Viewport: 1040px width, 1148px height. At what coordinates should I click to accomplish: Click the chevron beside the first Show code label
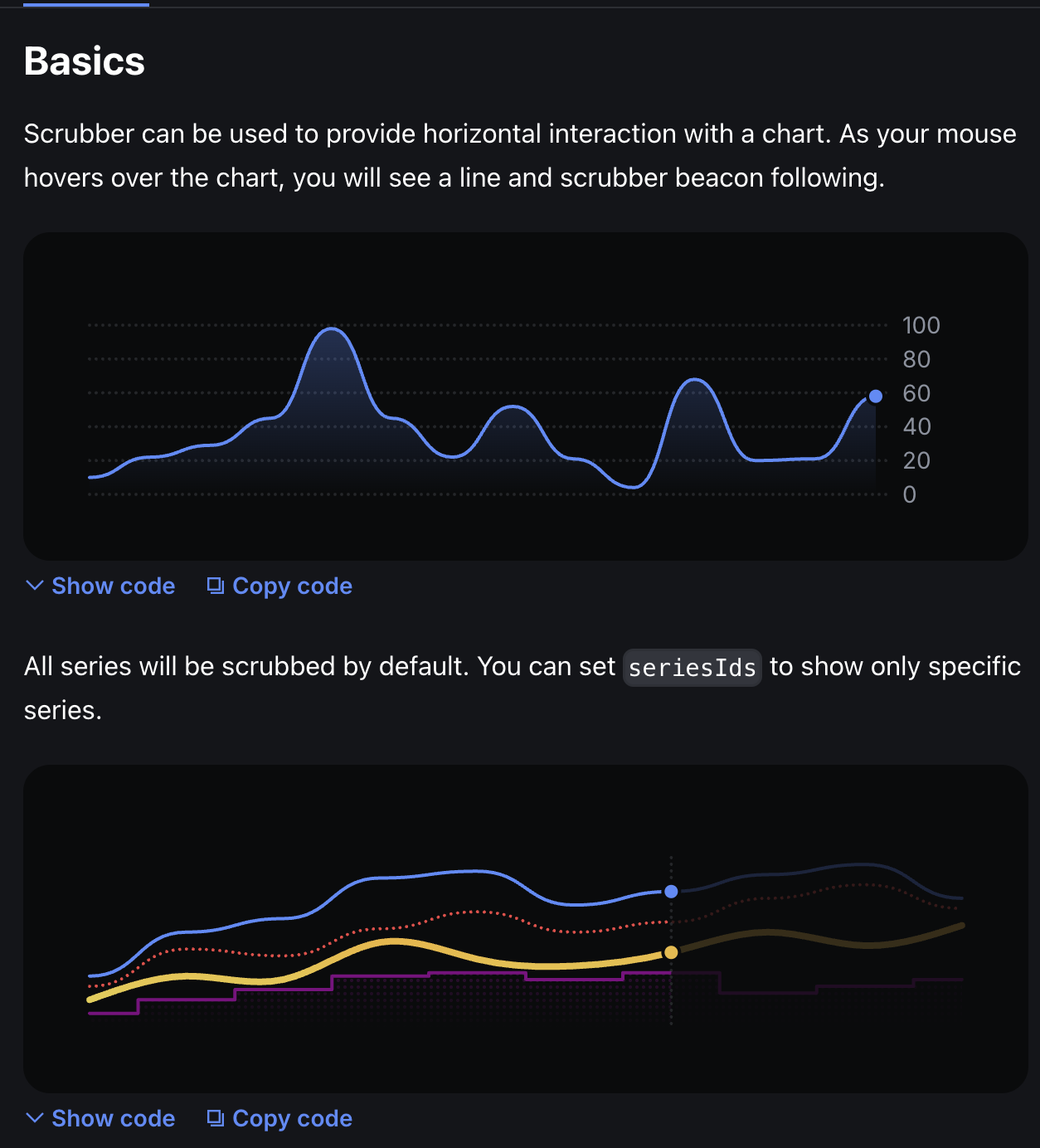point(33,586)
